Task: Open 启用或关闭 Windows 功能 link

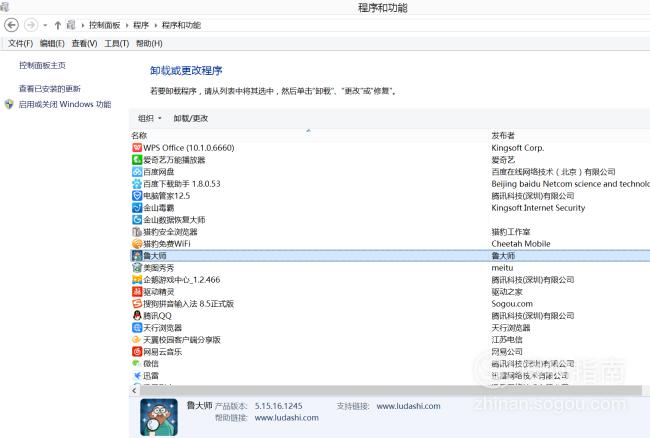Action: tap(65, 104)
